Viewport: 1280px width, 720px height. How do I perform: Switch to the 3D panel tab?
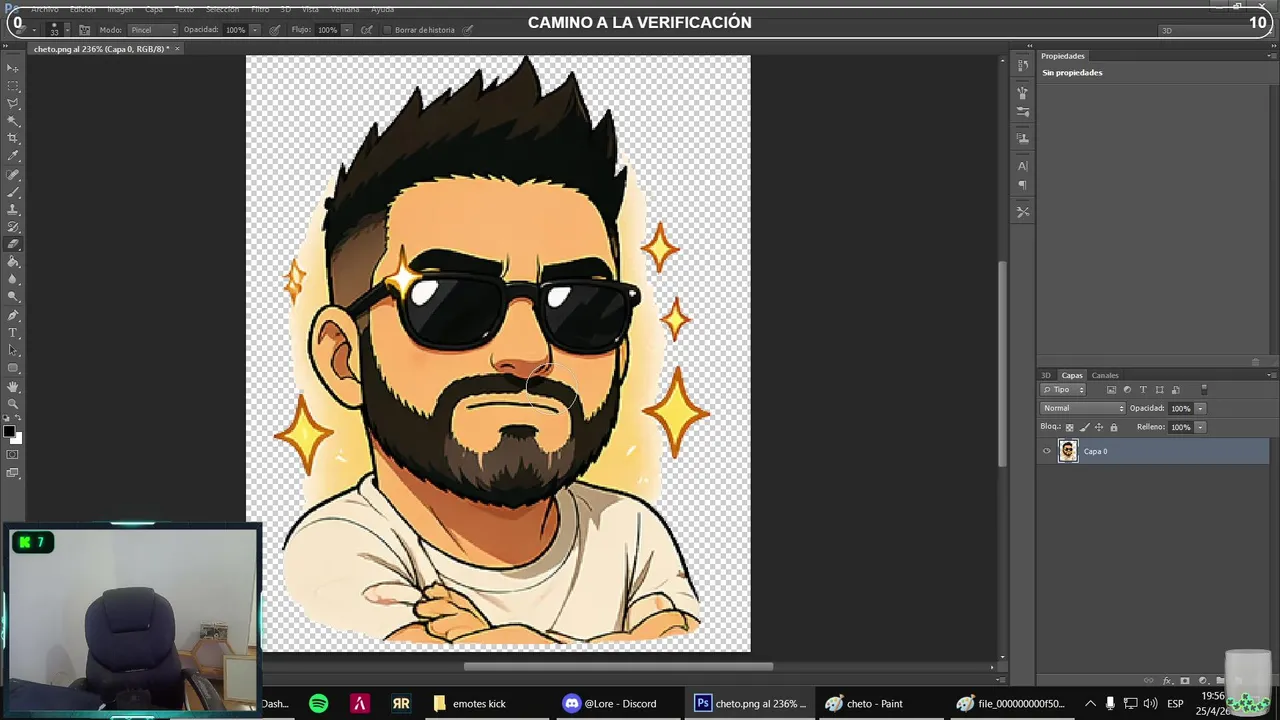click(1046, 376)
